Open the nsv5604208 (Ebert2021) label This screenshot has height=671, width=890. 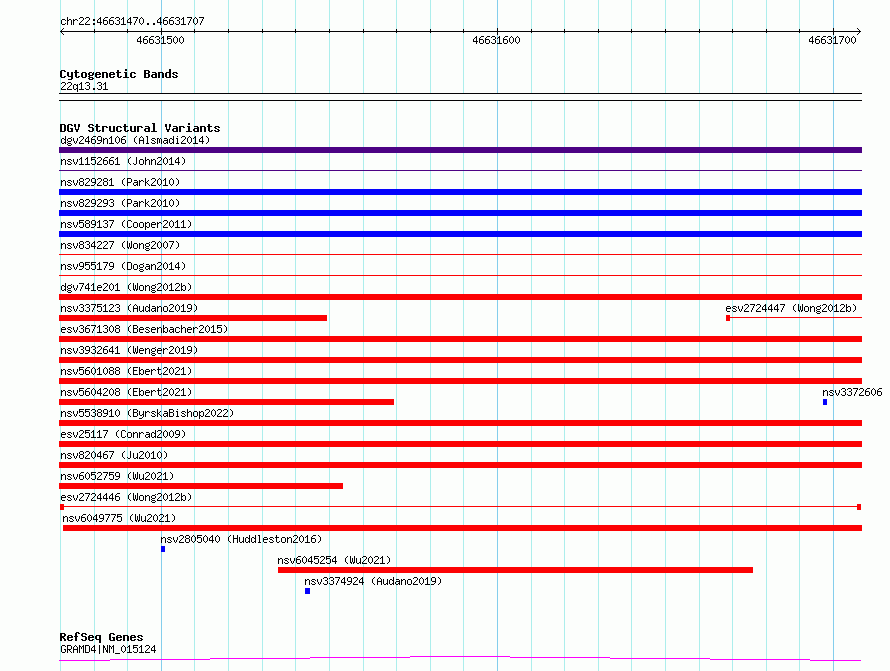pos(126,392)
